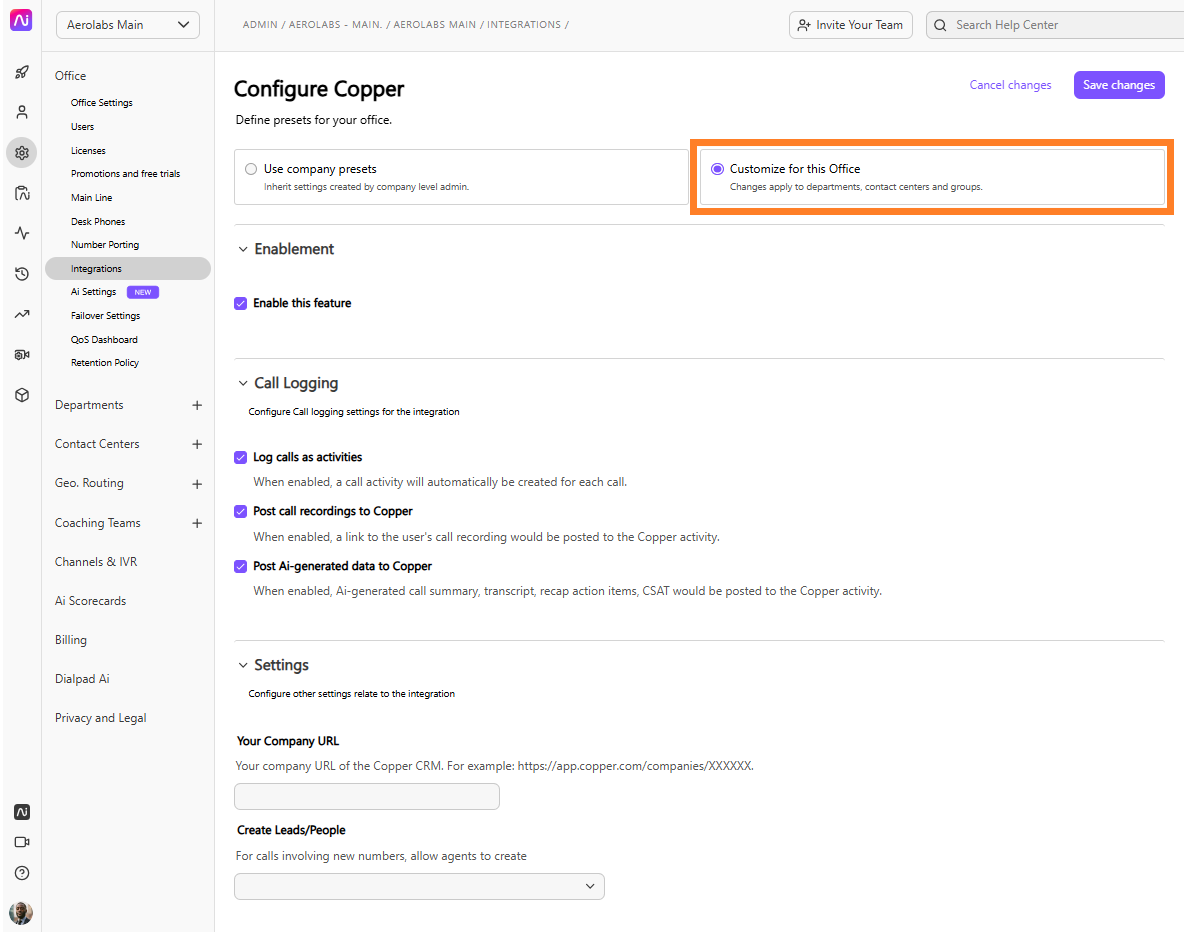
Task: Click the INTEGRATIONS breadcrumb link
Action: point(524,25)
